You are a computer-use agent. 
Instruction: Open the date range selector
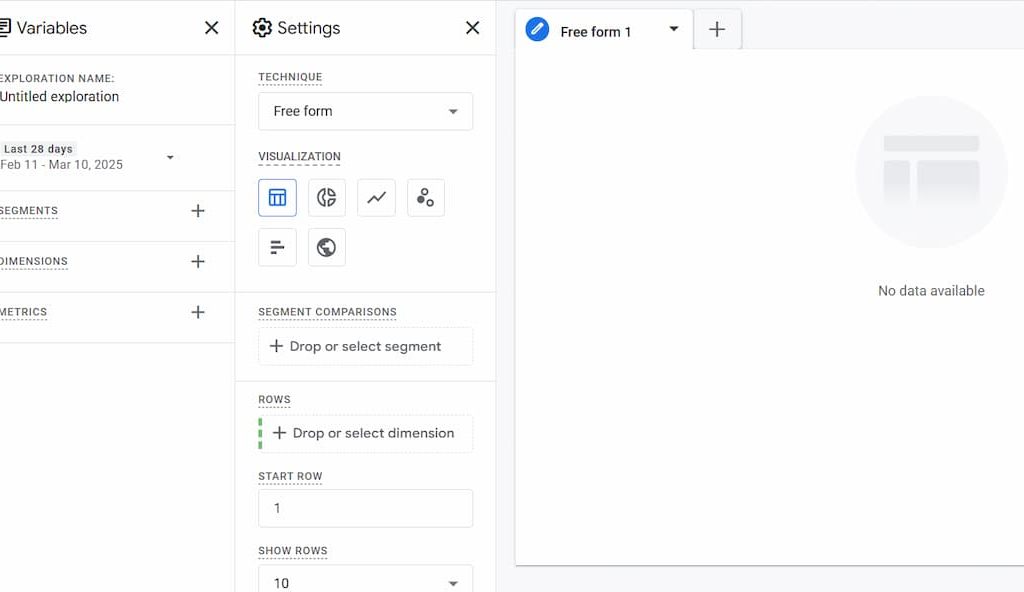tap(170, 157)
